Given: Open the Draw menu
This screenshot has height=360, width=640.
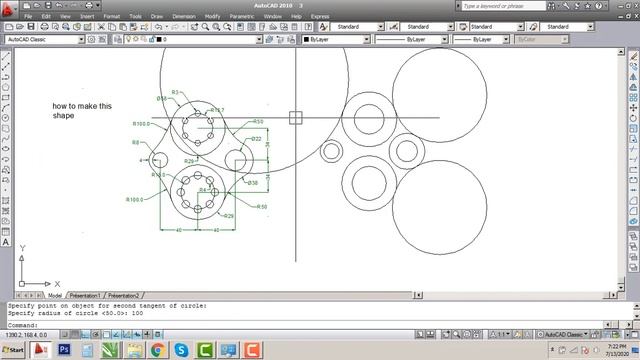Looking at the screenshot, I should click(157, 16).
